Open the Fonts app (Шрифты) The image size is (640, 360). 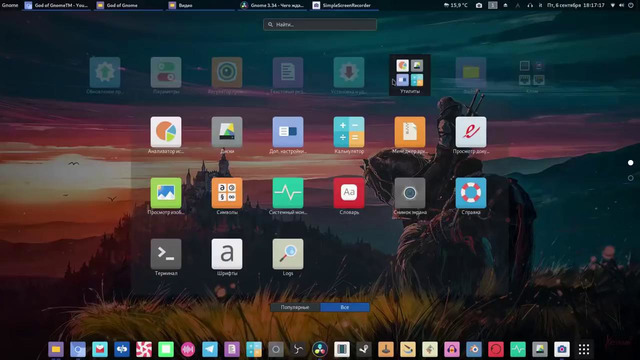coord(227,254)
